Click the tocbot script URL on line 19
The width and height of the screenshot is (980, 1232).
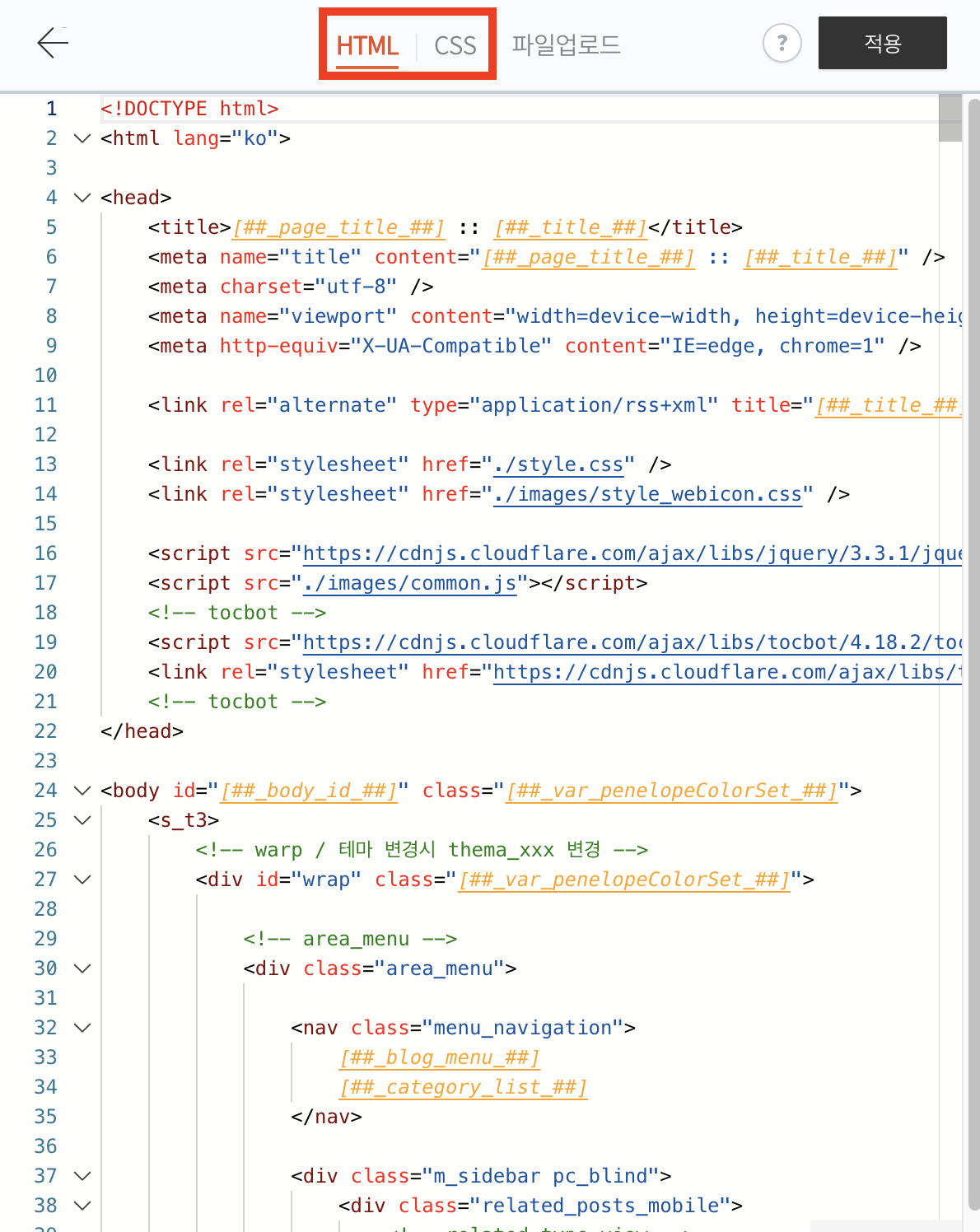(x=632, y=642)
